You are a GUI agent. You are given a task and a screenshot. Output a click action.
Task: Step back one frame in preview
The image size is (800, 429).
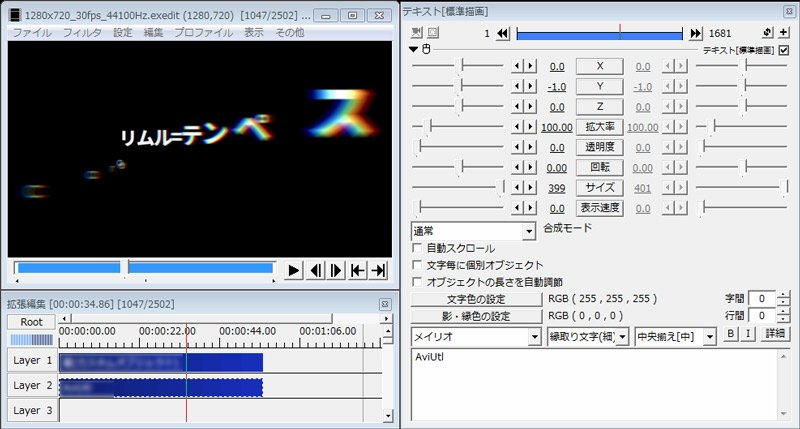pos(315,270)
